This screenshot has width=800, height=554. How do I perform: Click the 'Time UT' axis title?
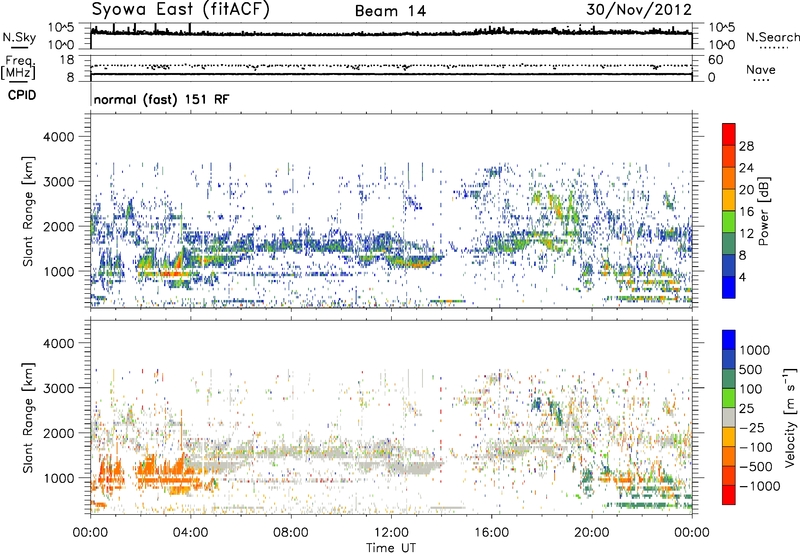391,548
